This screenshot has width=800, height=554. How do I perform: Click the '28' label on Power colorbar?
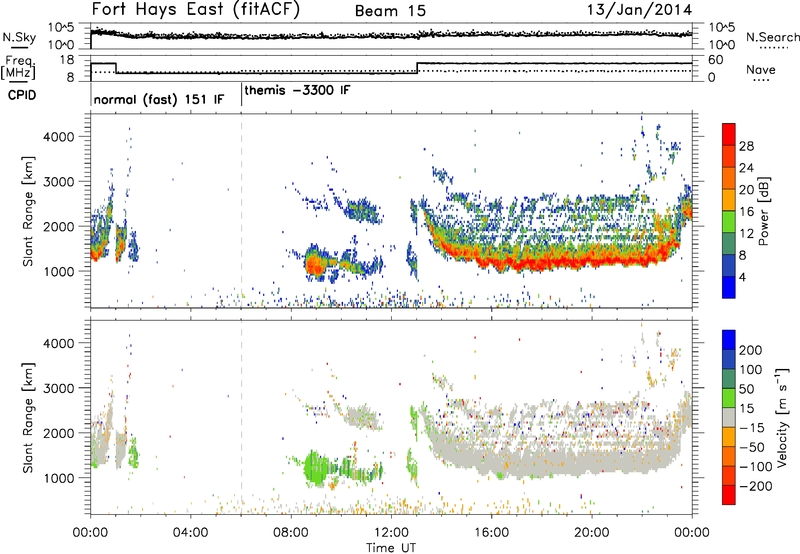coord(746,146)
